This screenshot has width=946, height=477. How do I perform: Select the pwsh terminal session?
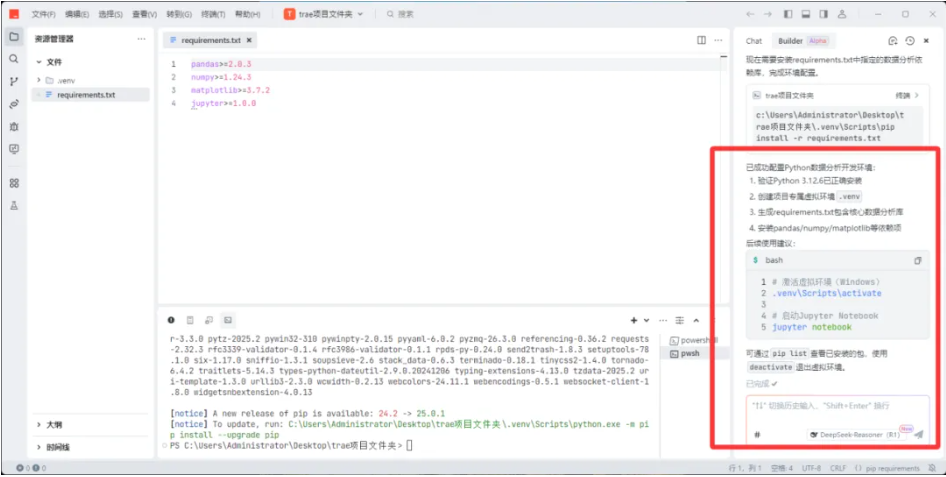tap(689, 354)
